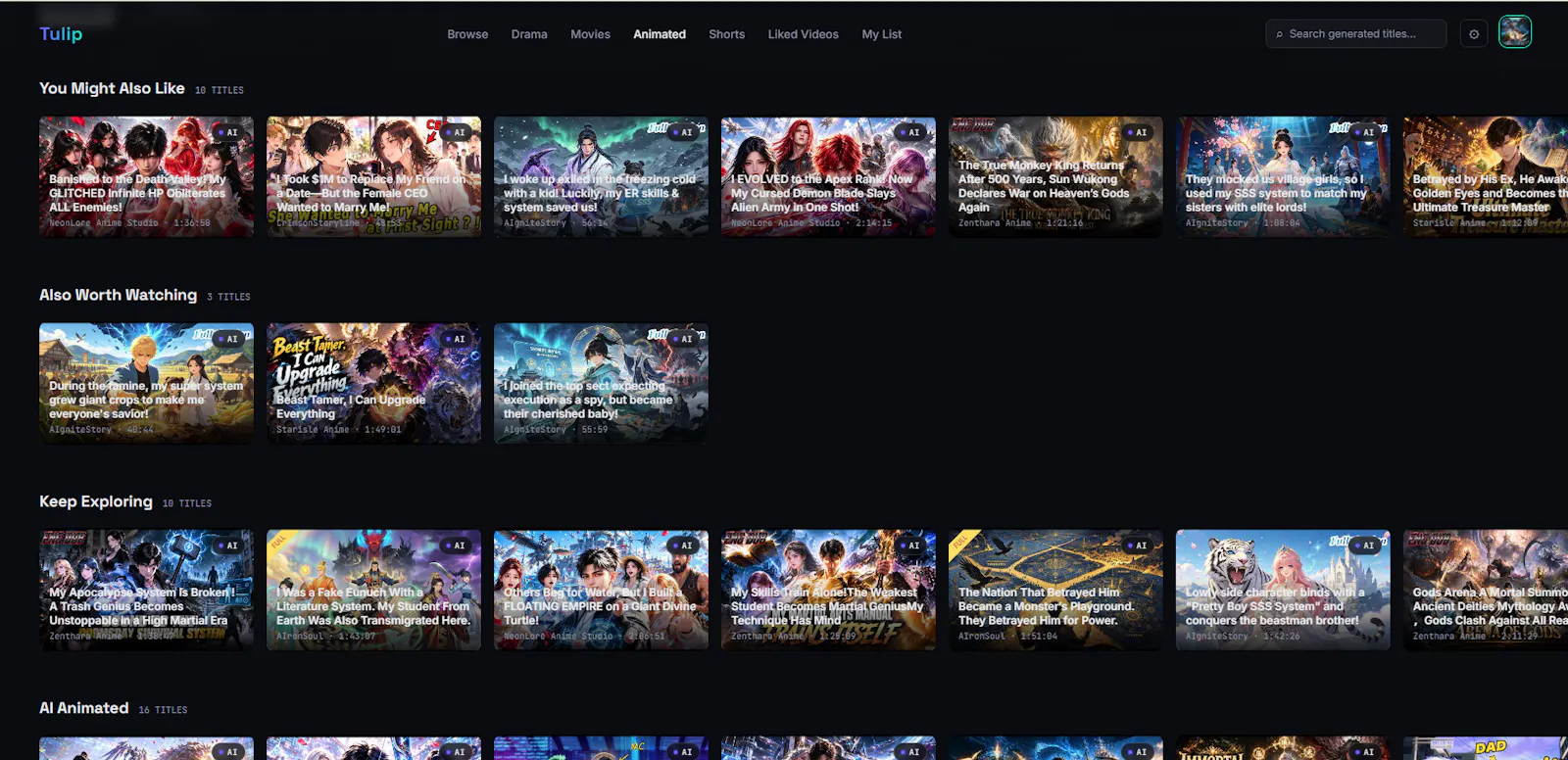Screen dimensions: 1568x760
Task: Open the EVOLVED to the Apex Rank thumbnail
Action: [828, 177]
